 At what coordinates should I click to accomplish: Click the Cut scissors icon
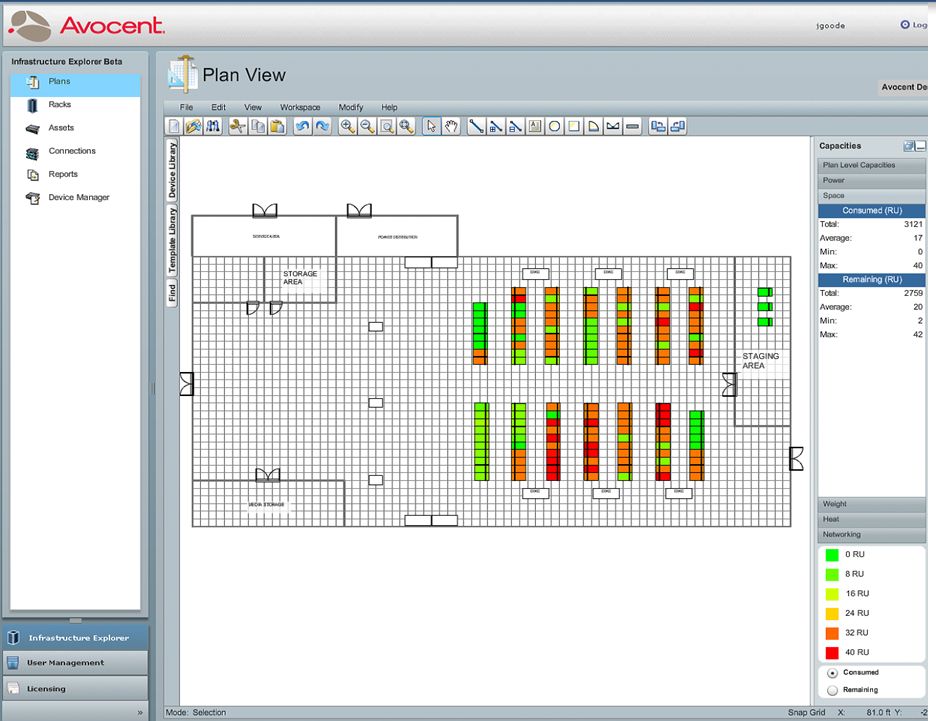point(237,127)
